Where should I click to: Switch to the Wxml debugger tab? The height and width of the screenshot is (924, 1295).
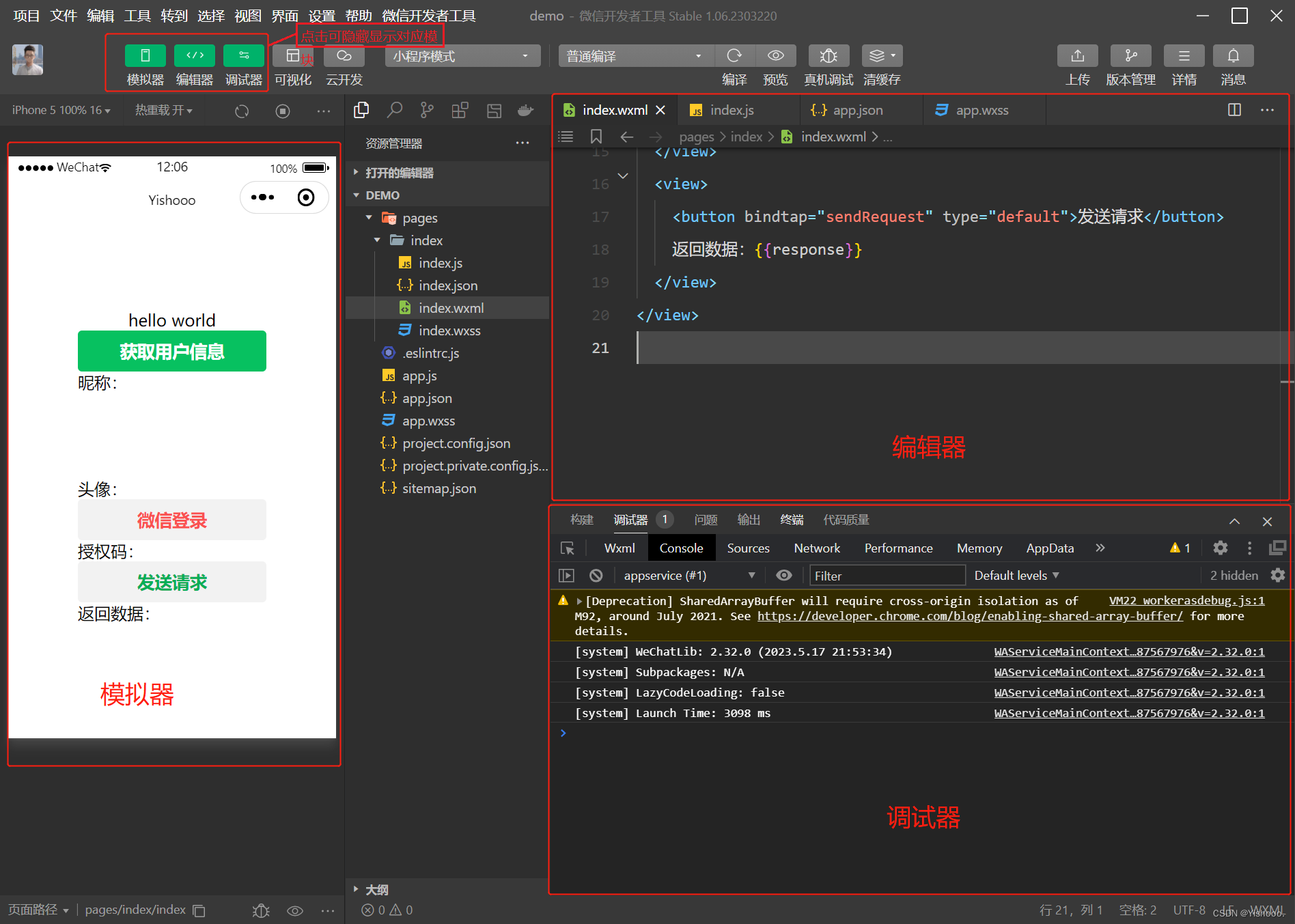(619, 548)
